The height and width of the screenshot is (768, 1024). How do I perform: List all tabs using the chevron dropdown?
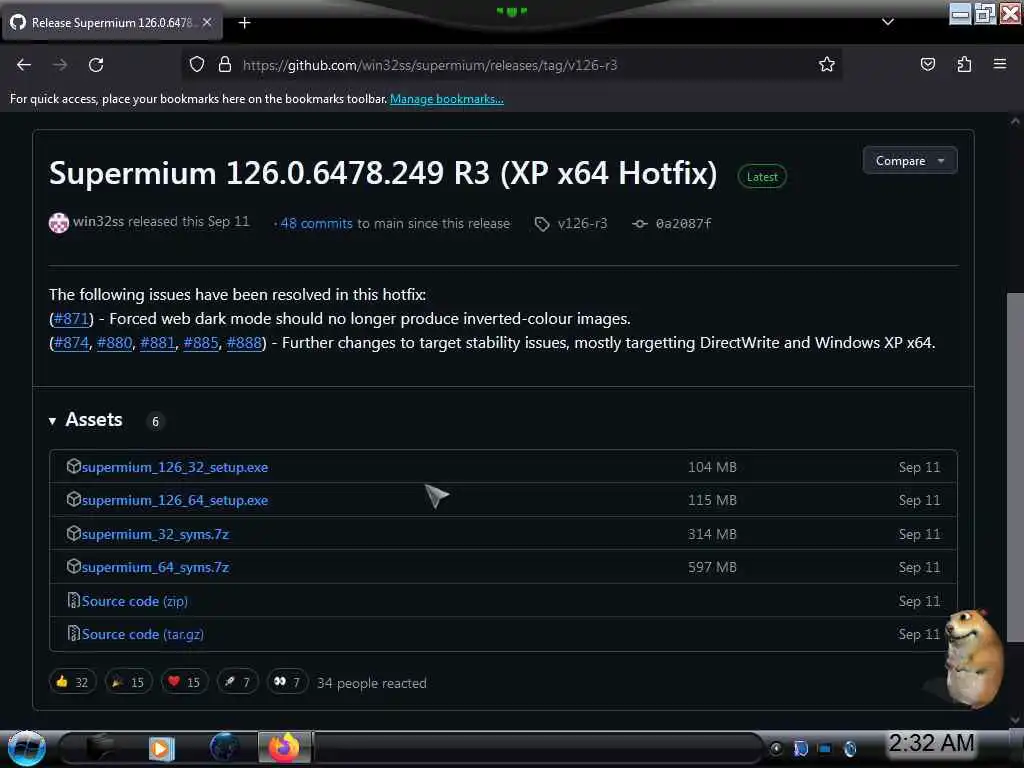point(888,22)
